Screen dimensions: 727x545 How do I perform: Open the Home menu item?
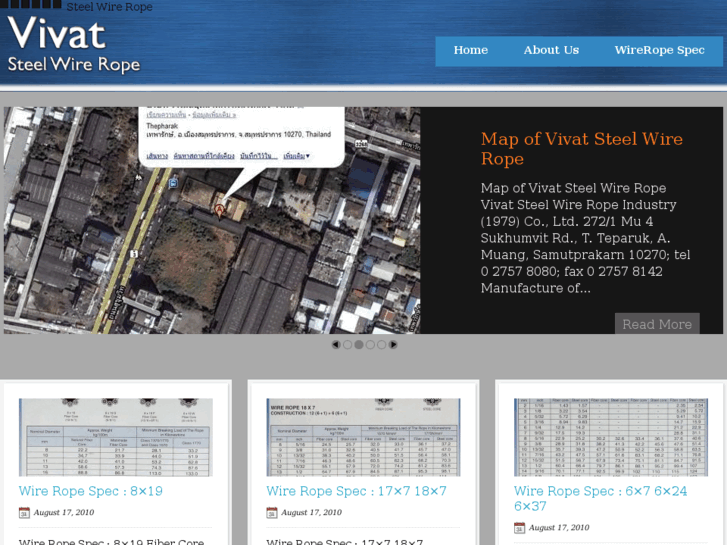(x=471, y=50)
